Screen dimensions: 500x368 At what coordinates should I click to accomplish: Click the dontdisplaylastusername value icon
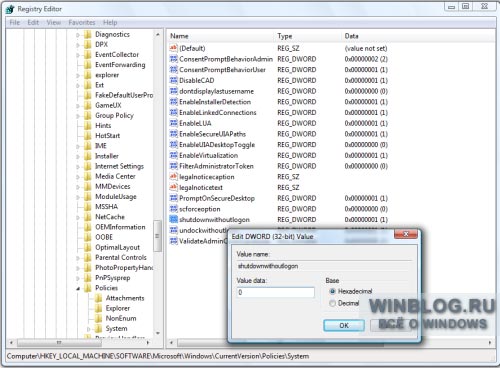173,91
